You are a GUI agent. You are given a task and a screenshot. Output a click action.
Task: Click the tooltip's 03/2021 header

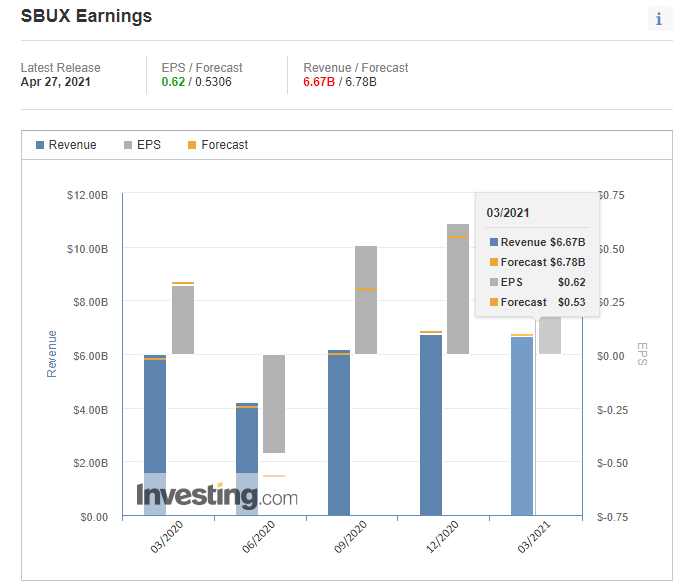pyautogui.click(x=508, y=213)
